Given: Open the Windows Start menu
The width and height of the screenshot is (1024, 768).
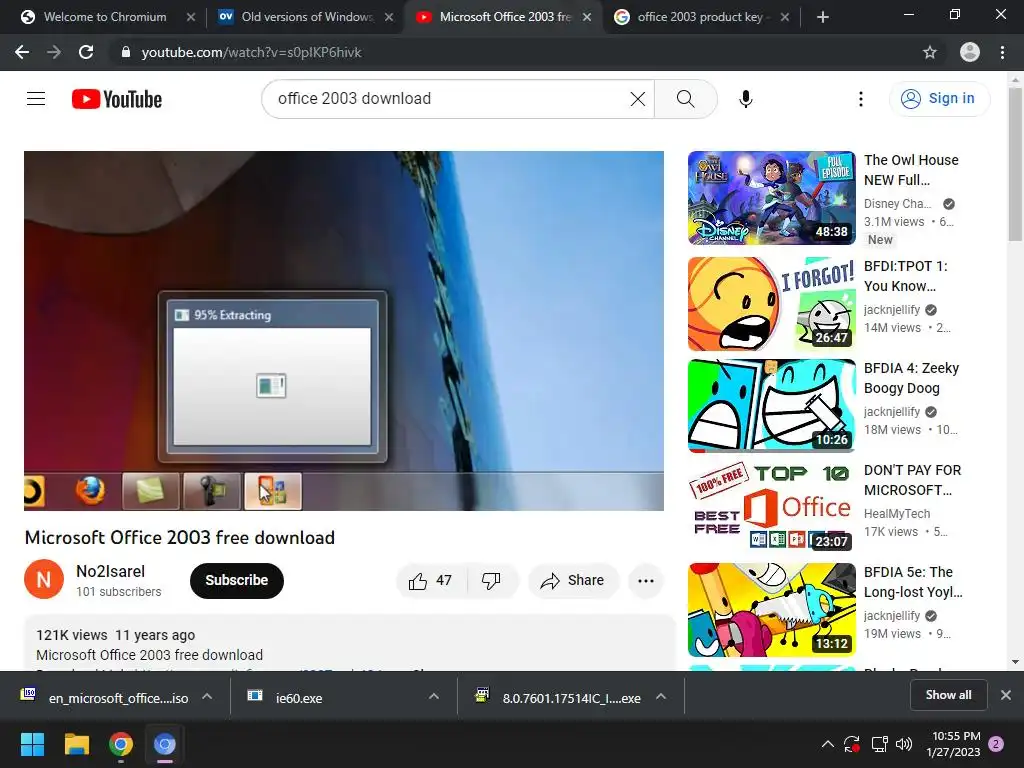Looking at the screenshot, I should [x=32, y=744].
